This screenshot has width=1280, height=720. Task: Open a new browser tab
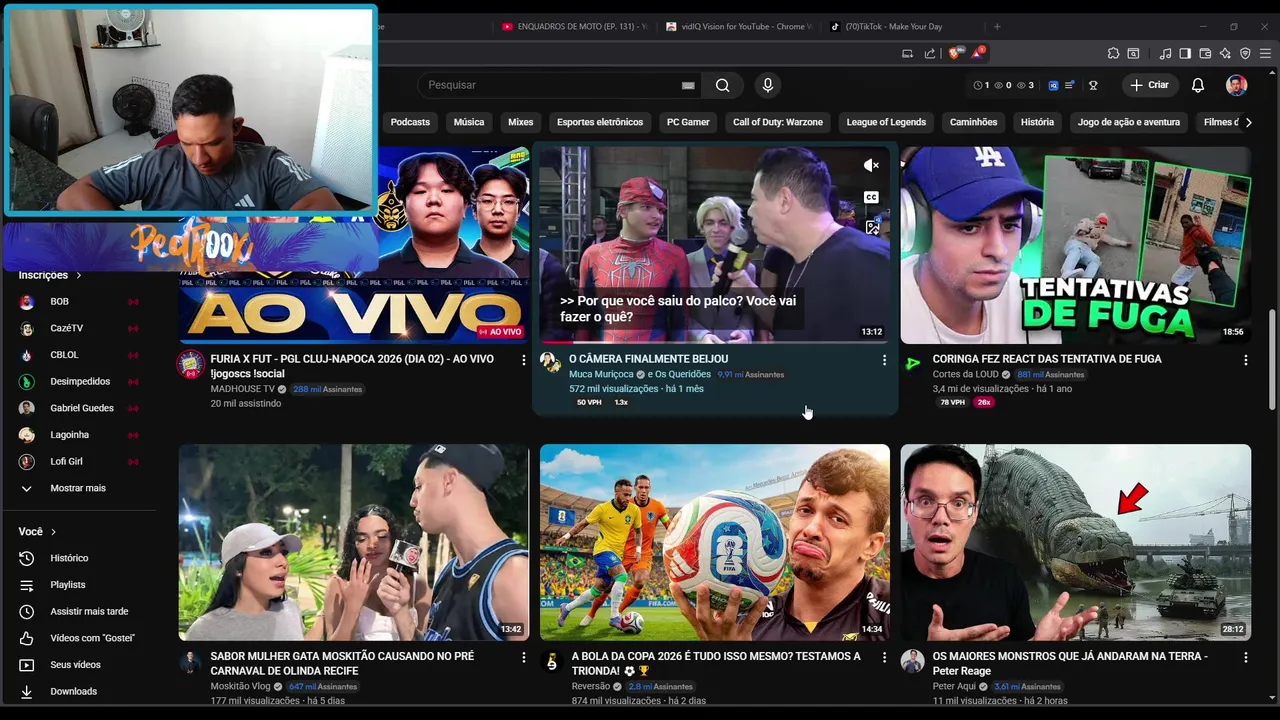point(997,27)
